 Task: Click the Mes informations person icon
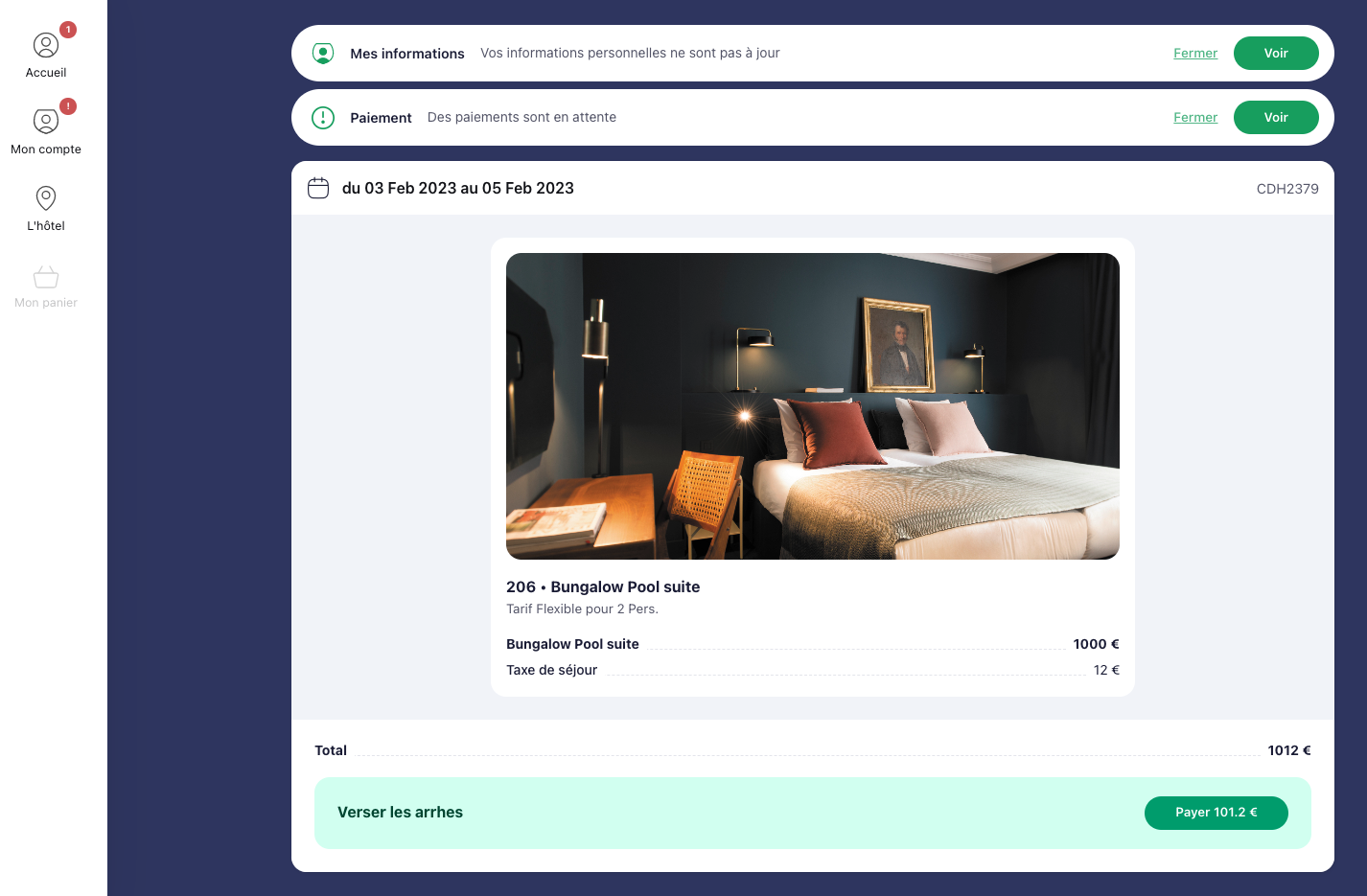point(323,54)
